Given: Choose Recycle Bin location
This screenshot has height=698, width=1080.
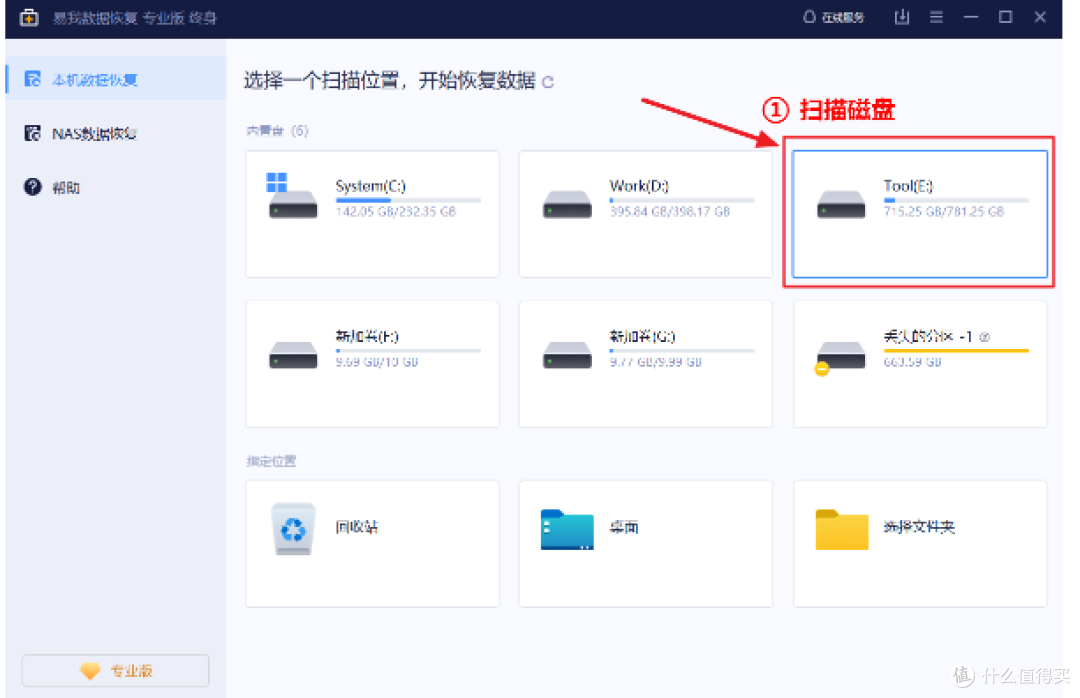Looking at the screenshot, I should (x=372, y=544).
